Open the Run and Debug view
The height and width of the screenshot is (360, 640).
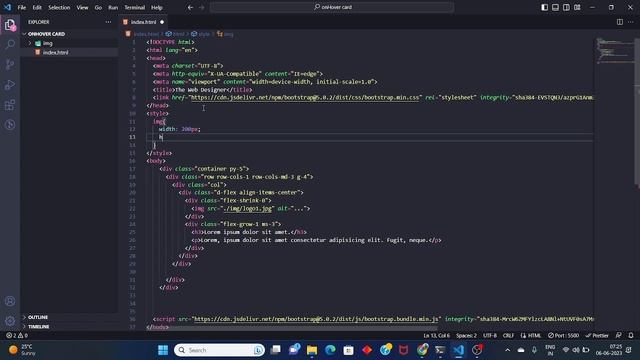click(x=10, y=84)
